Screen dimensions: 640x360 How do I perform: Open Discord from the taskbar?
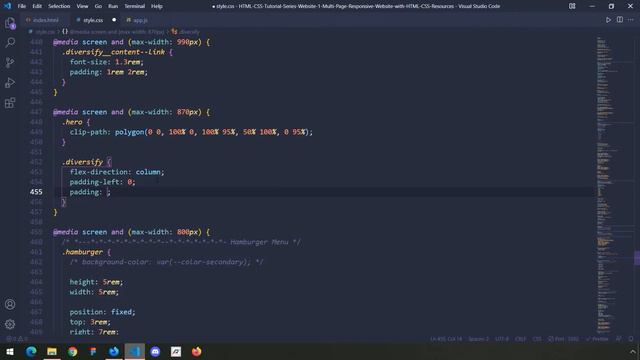[x=155, y=351]
